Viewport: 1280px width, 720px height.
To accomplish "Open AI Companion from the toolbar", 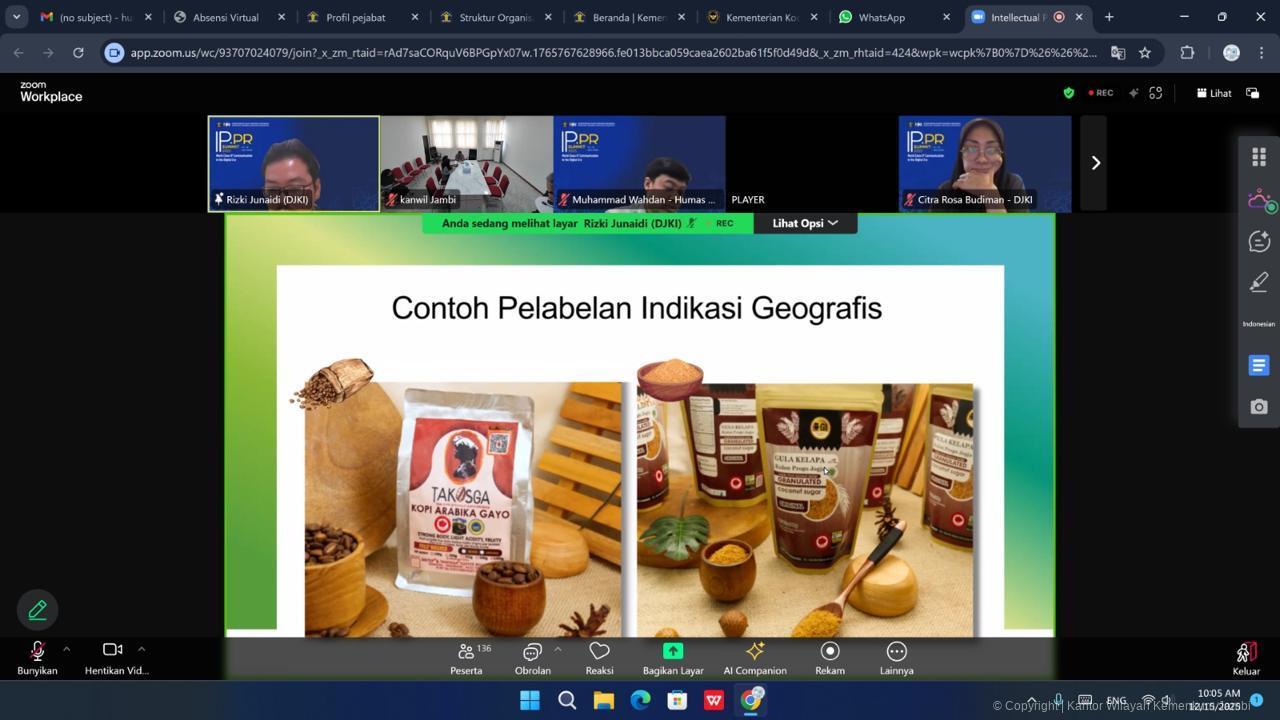I will point(755,658).
